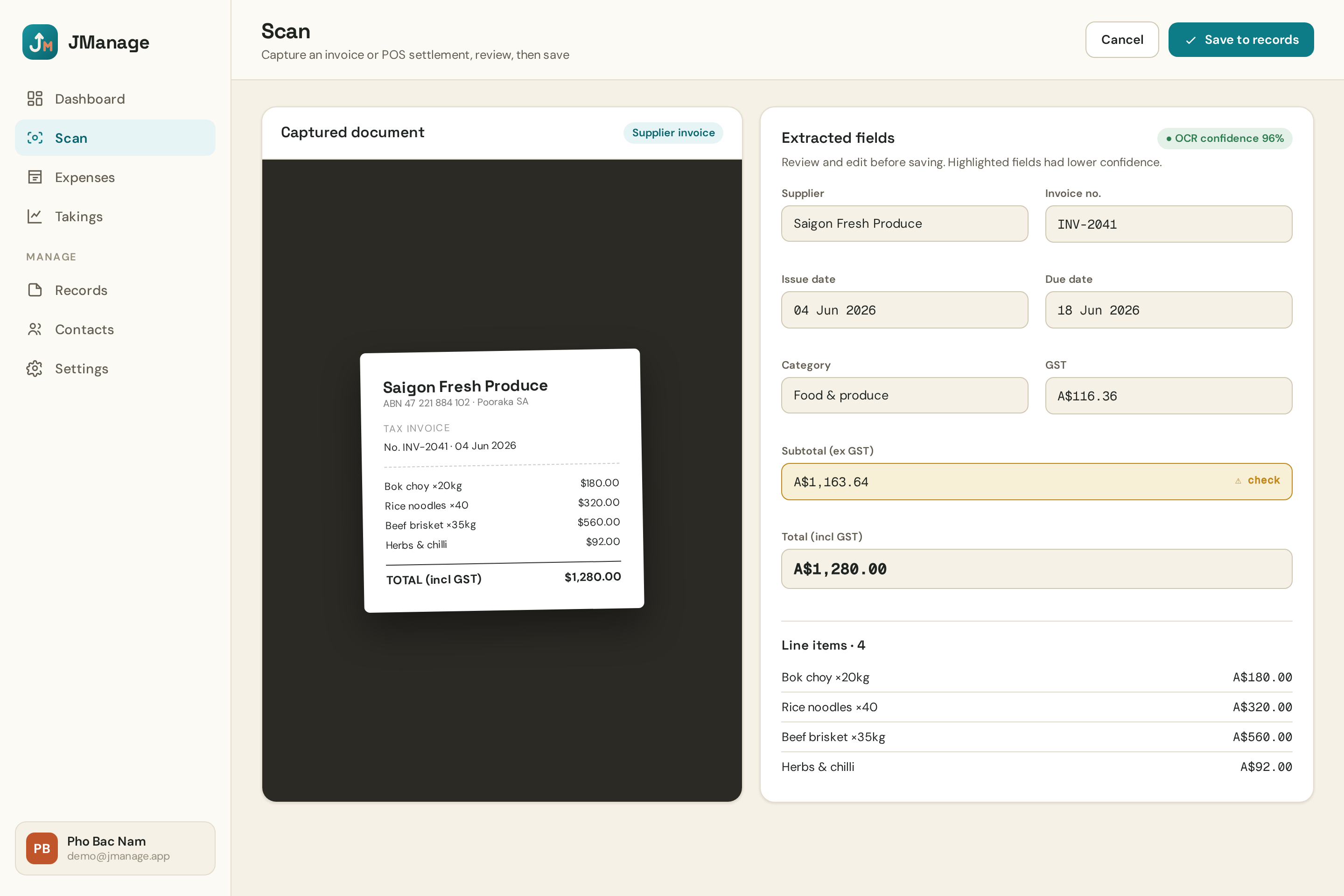Viewport: 1344px width, 896px height.
Task: Click the amount 'A$320.00'
Action: click(1262, 707)
